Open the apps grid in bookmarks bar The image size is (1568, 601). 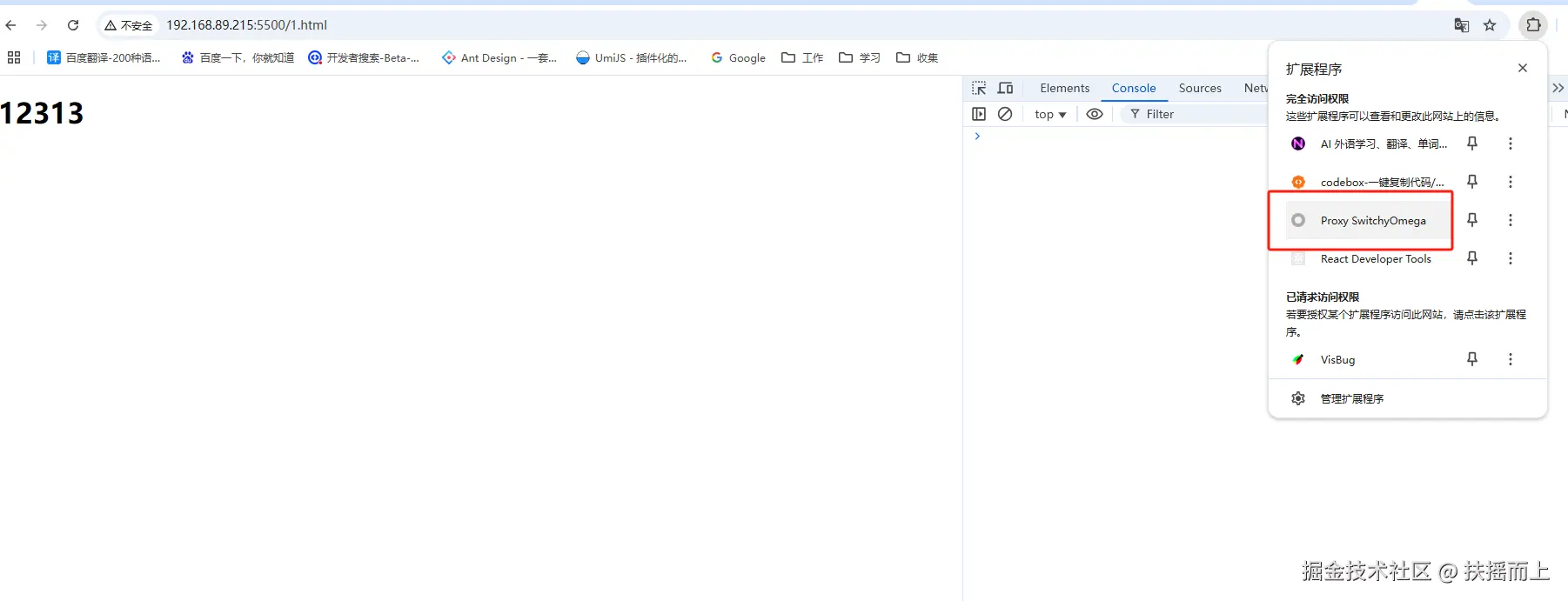tap(14, 57)
